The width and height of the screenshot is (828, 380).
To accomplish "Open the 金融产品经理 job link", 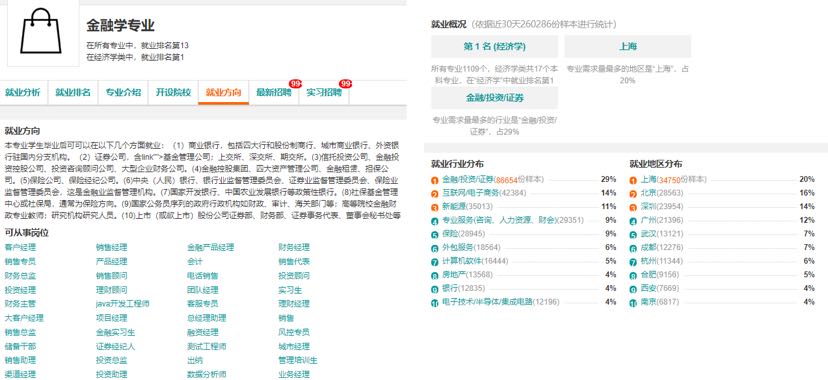I will tap(210, 247).
